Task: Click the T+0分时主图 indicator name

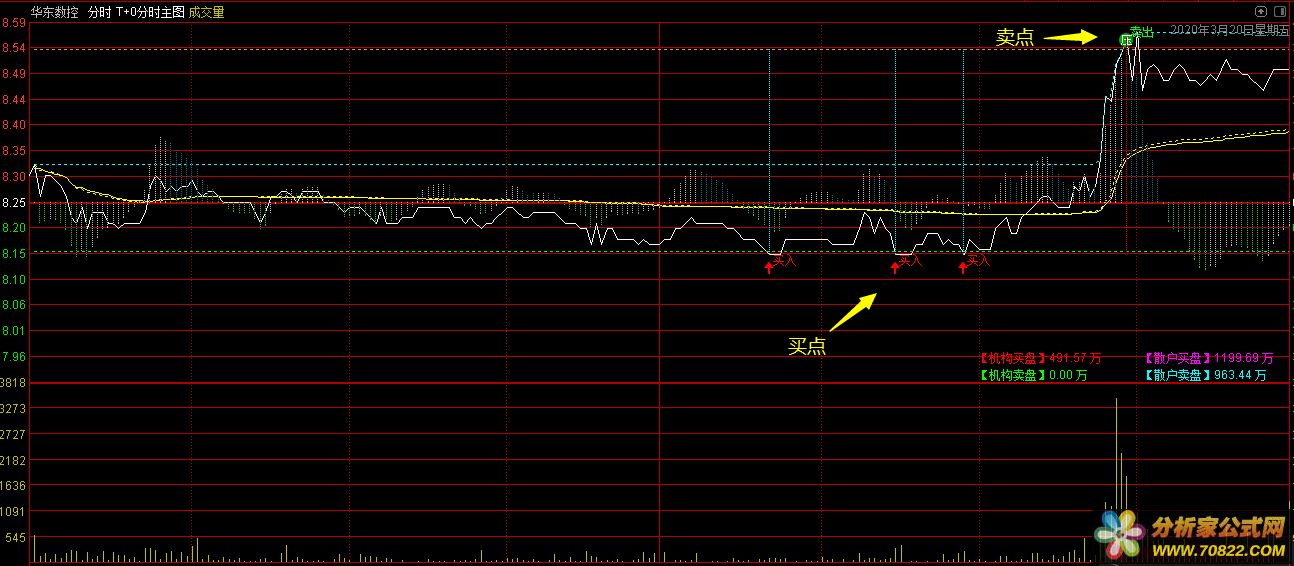Action: coord(150,13)
